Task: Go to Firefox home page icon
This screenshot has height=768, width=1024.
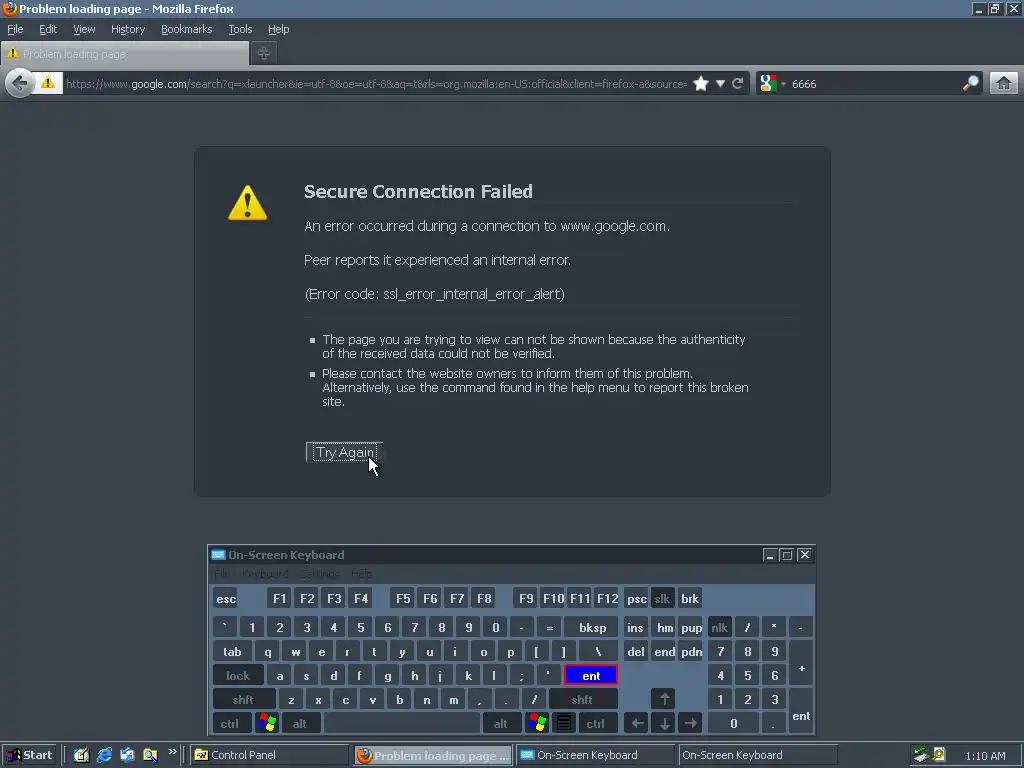Action: coord(1004,84)
